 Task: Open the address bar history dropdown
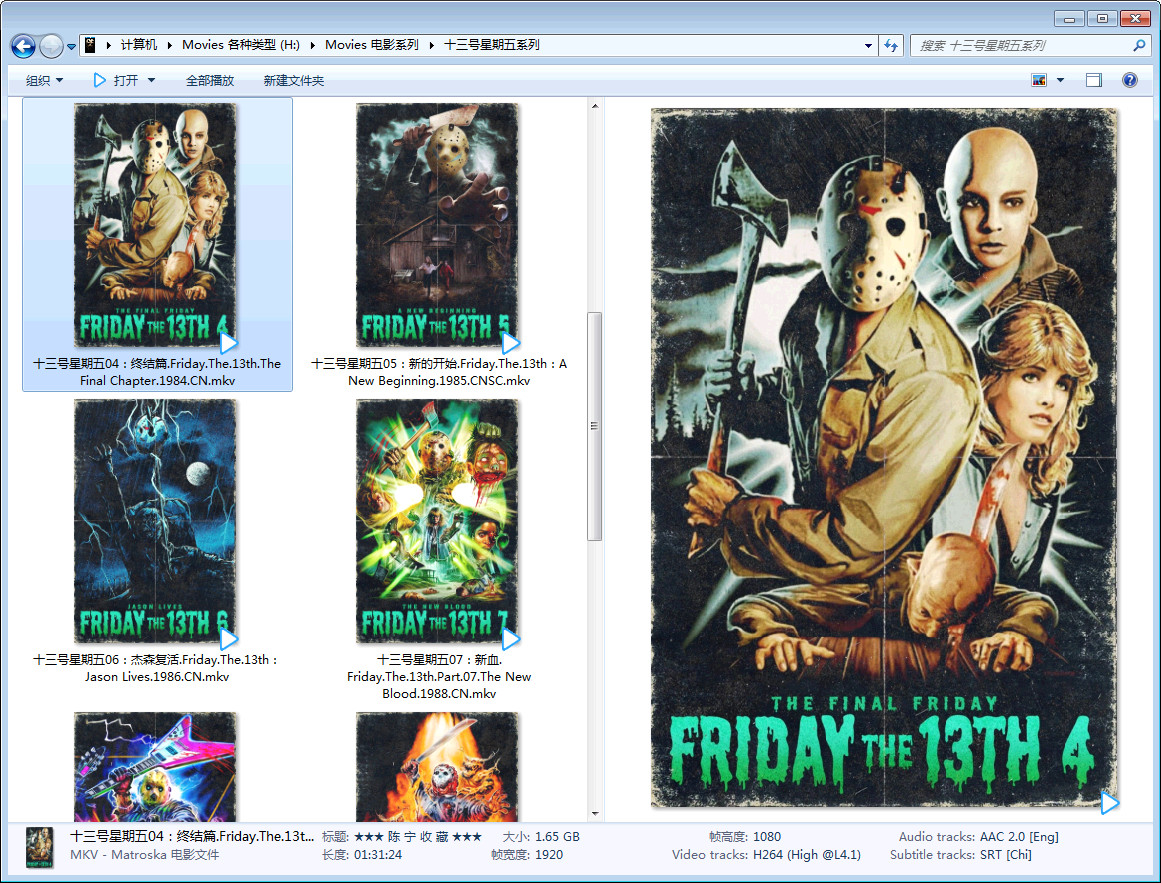pos(868,45)
